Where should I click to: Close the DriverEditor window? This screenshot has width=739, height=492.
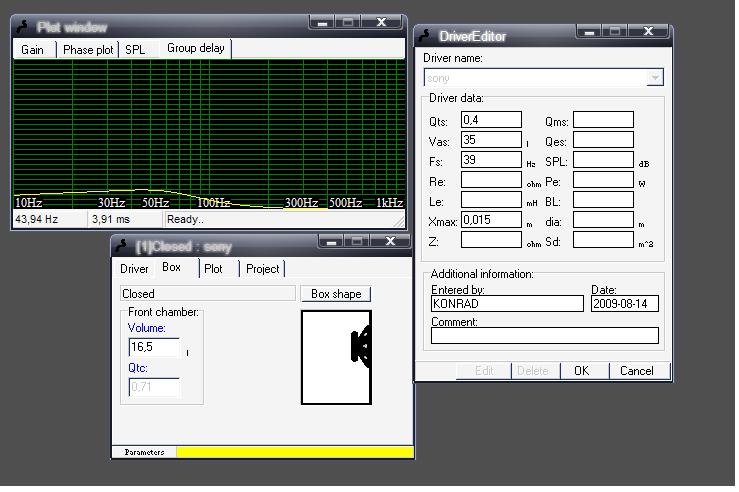tap(648, 32)
